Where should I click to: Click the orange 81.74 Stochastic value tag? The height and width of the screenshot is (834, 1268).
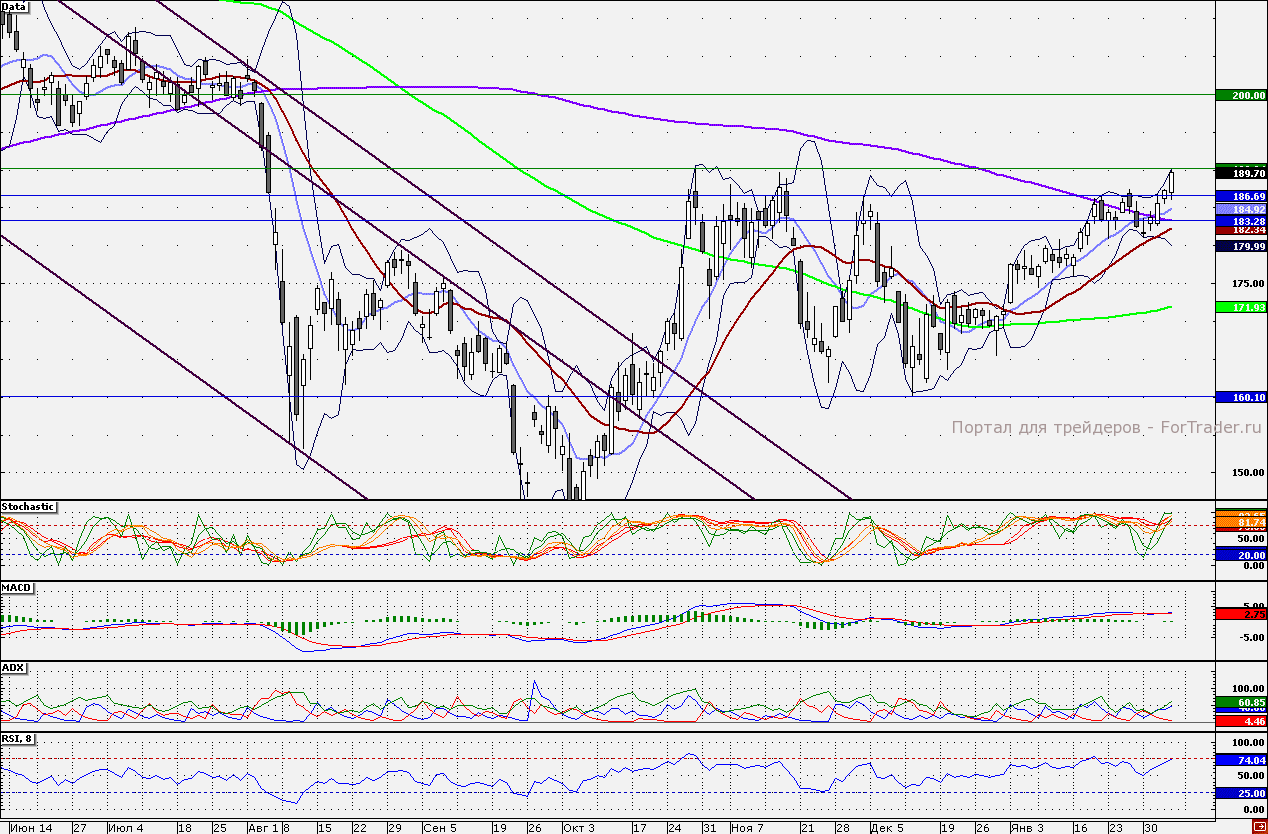1241,523
